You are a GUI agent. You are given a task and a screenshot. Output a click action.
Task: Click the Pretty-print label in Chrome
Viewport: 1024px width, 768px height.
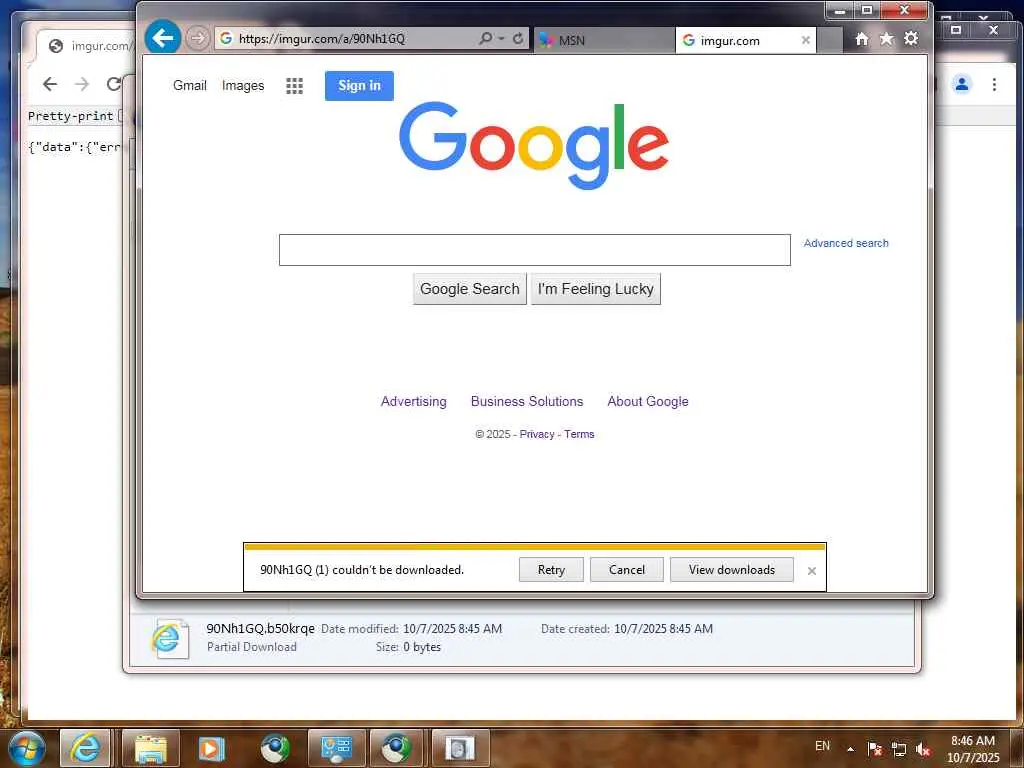point(71,116)
